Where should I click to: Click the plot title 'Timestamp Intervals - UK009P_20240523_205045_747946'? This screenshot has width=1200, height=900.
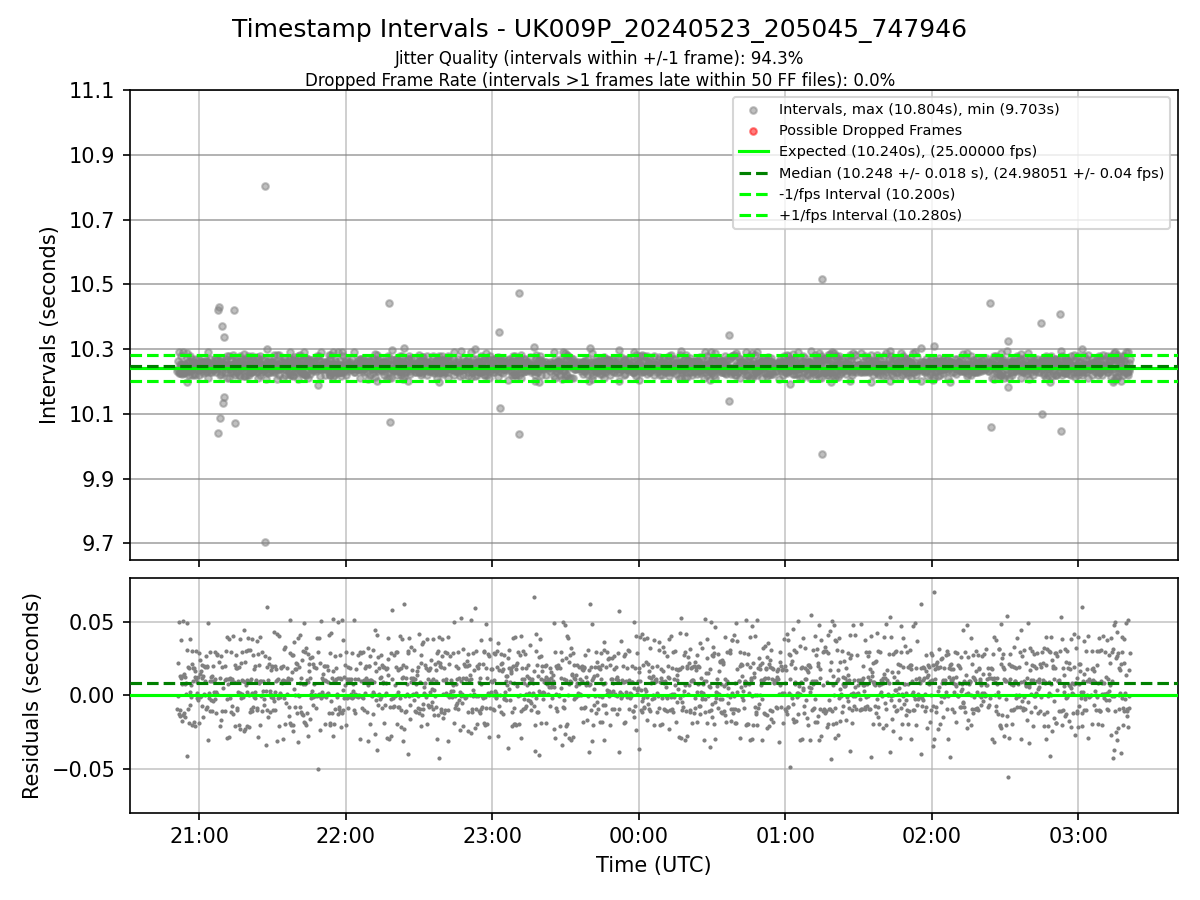[599, 29]
